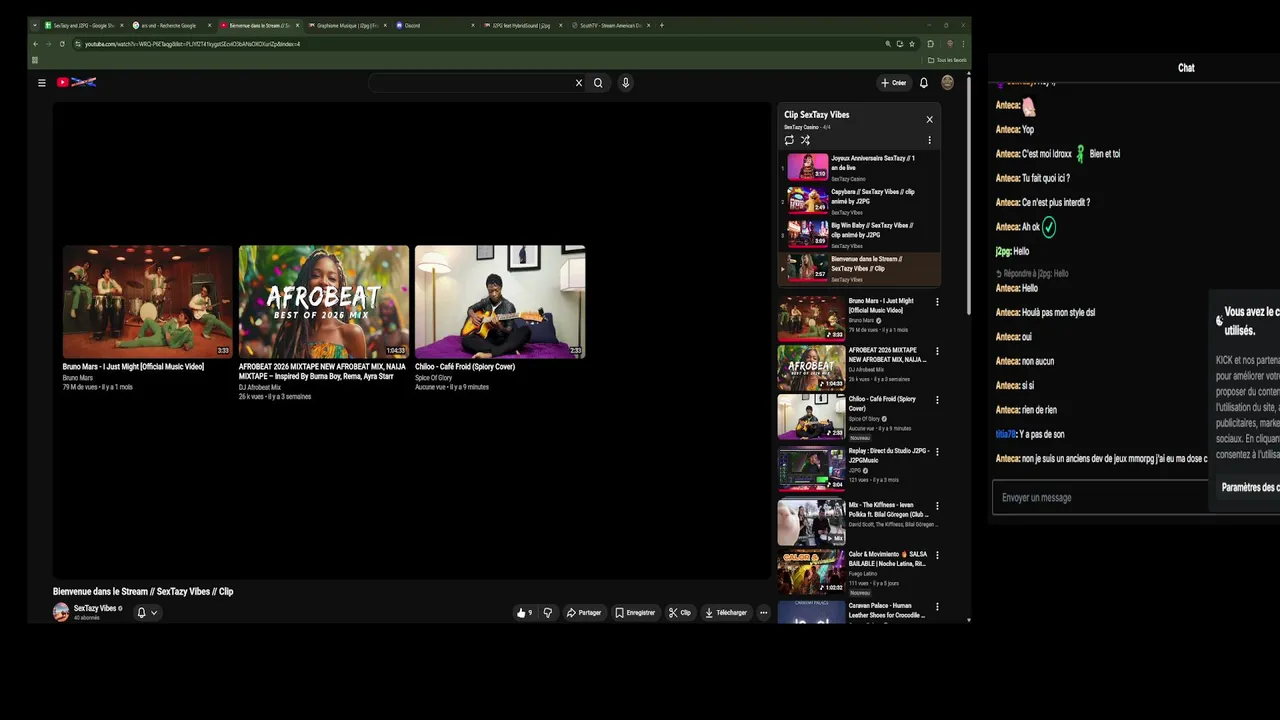Open the SexTazy Vibes channel avatar
Viewport: 1280px width, 720px height.
tap(61, 612)
